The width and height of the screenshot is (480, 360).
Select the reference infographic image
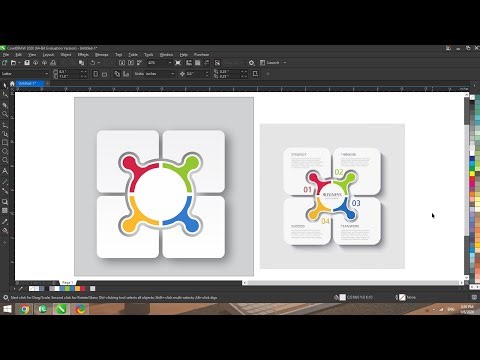point(332,196)
